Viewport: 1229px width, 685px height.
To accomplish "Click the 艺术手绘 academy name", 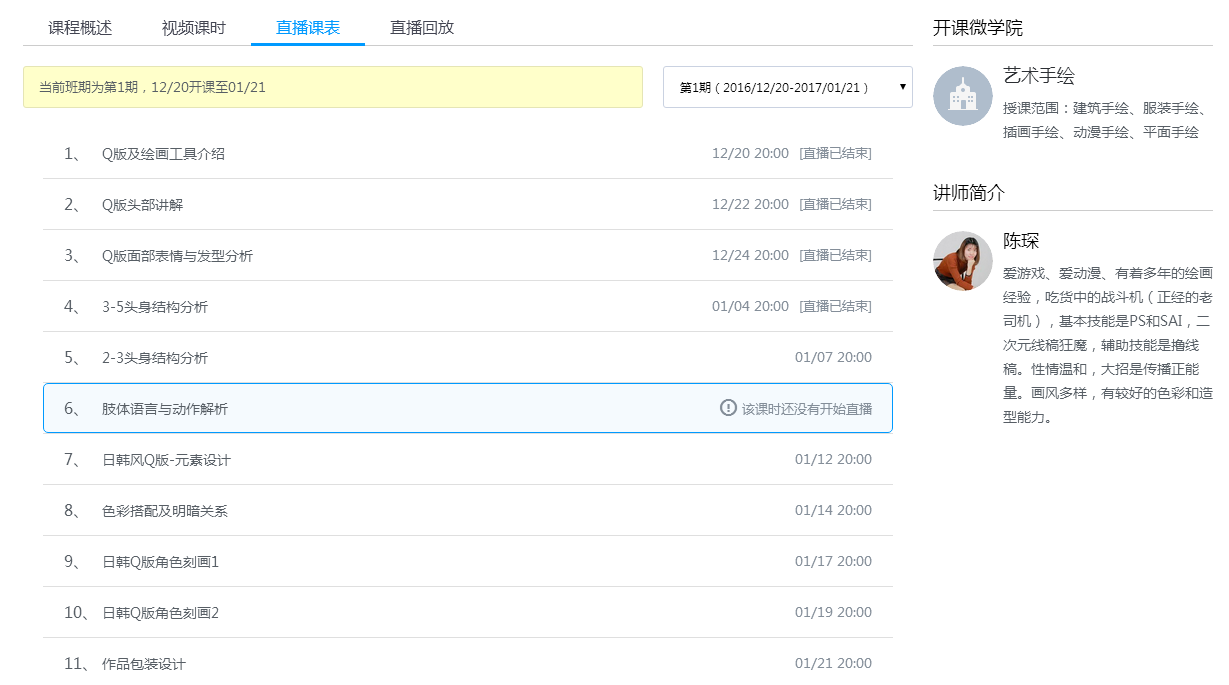I will tap(1038, 77).
